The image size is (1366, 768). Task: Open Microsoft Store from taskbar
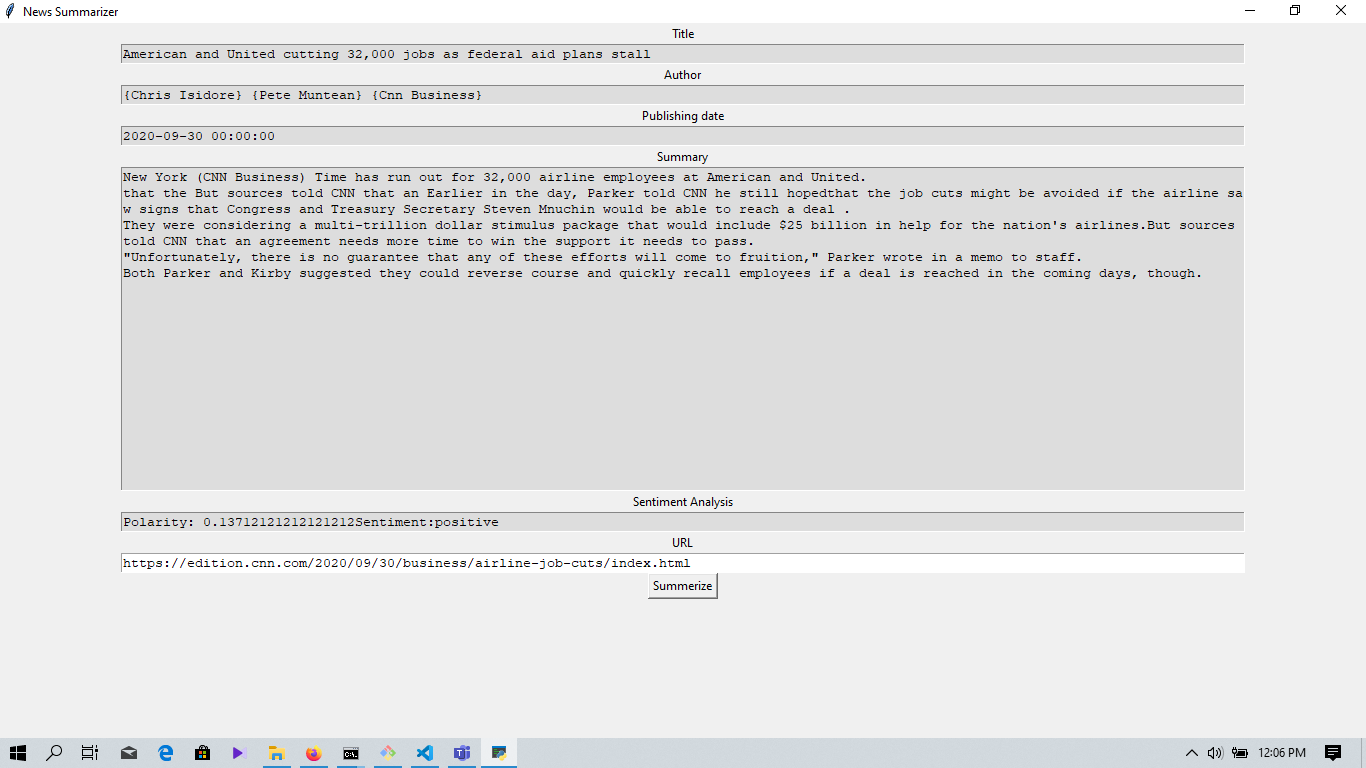tap(202, 753)
